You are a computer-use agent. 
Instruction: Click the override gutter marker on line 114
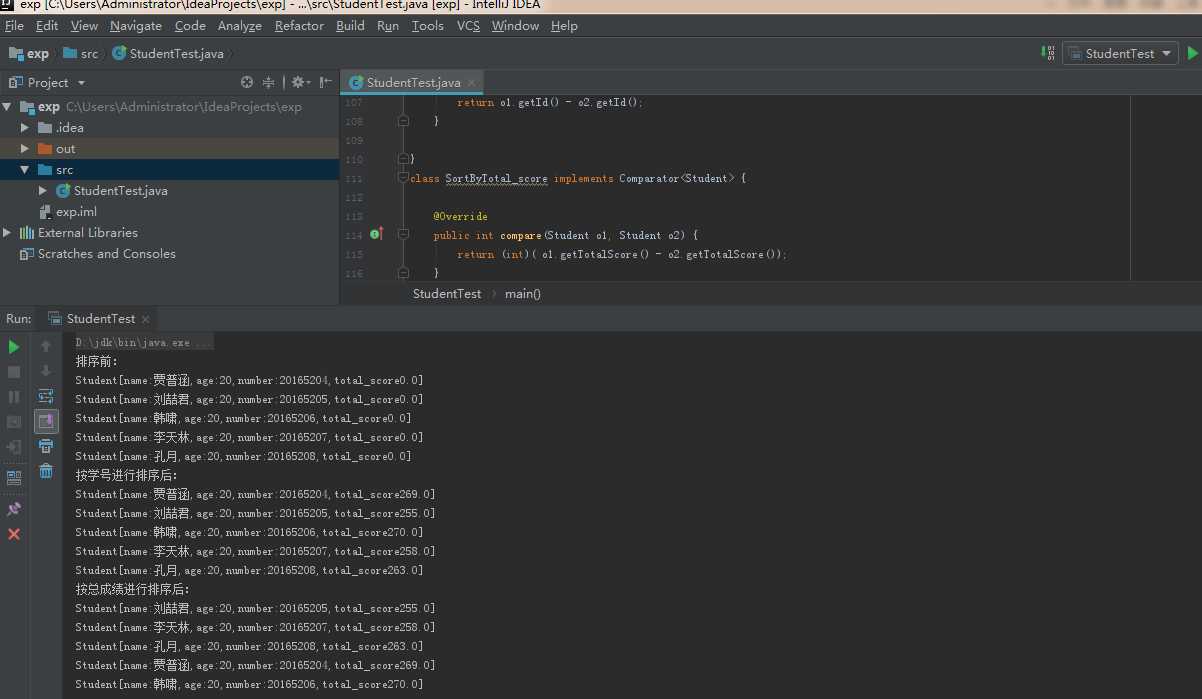(377, 235)
